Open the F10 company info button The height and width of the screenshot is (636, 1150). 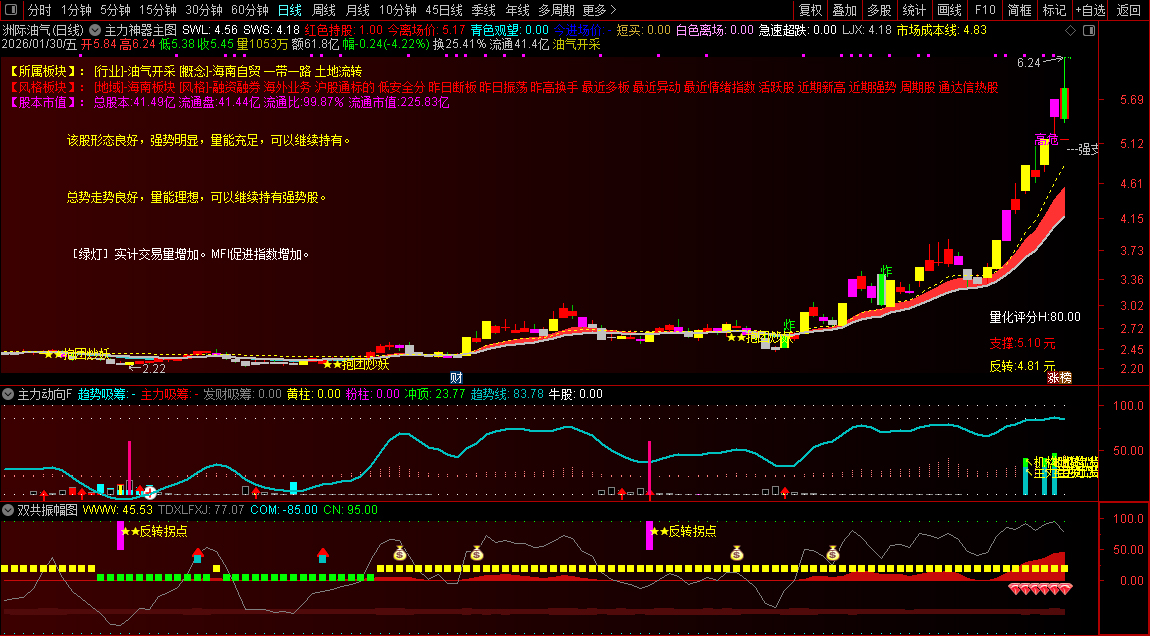(985, 10)
